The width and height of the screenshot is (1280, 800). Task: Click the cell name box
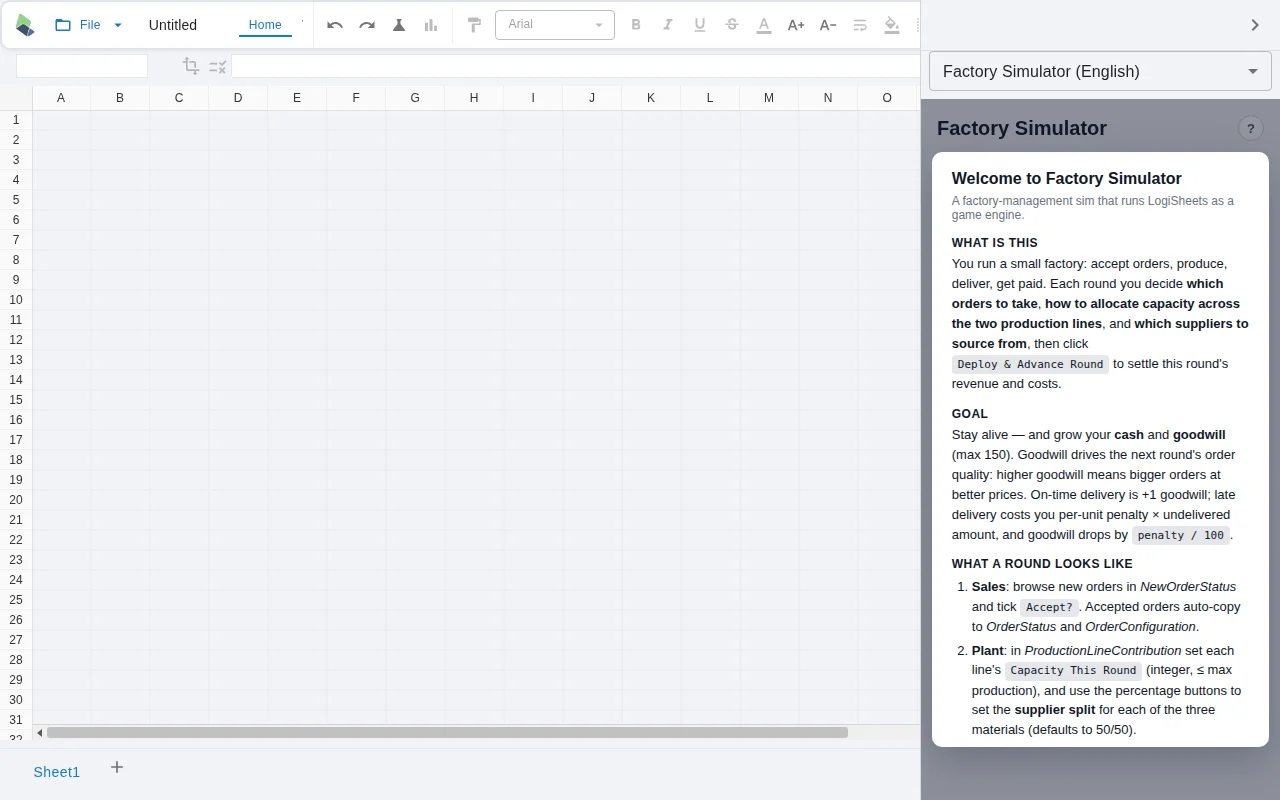82,66
